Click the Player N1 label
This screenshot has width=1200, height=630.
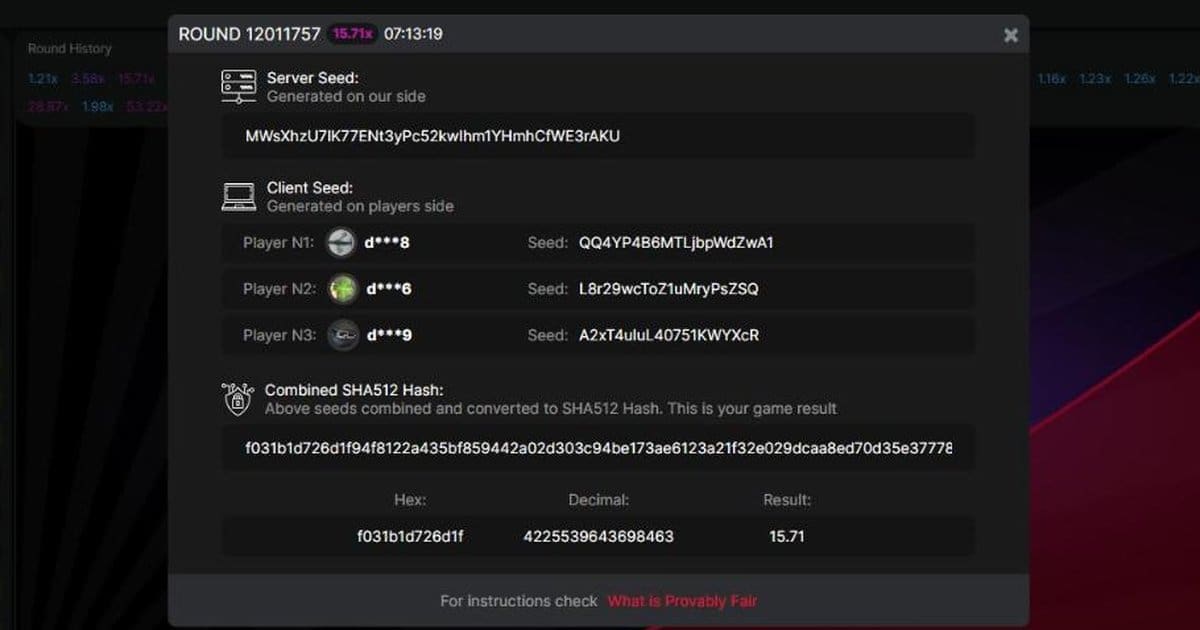click(279, 243)
